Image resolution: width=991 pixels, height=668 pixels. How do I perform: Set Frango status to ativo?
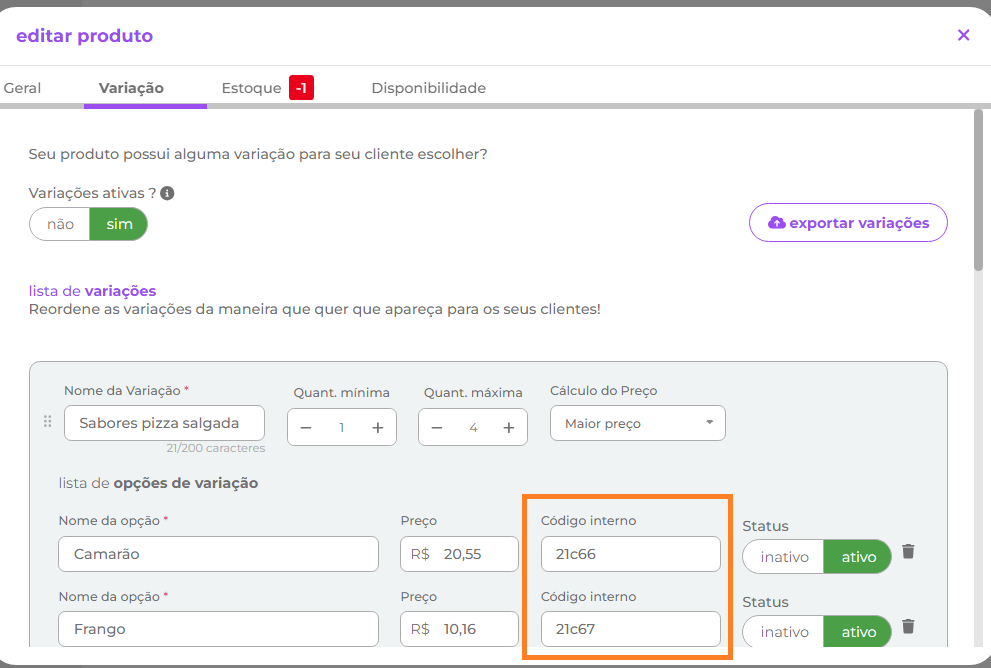pos(858,632)
